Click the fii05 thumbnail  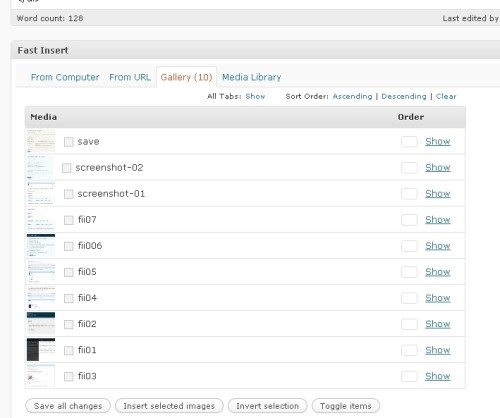pyautogui.click(x=41, y=271)
